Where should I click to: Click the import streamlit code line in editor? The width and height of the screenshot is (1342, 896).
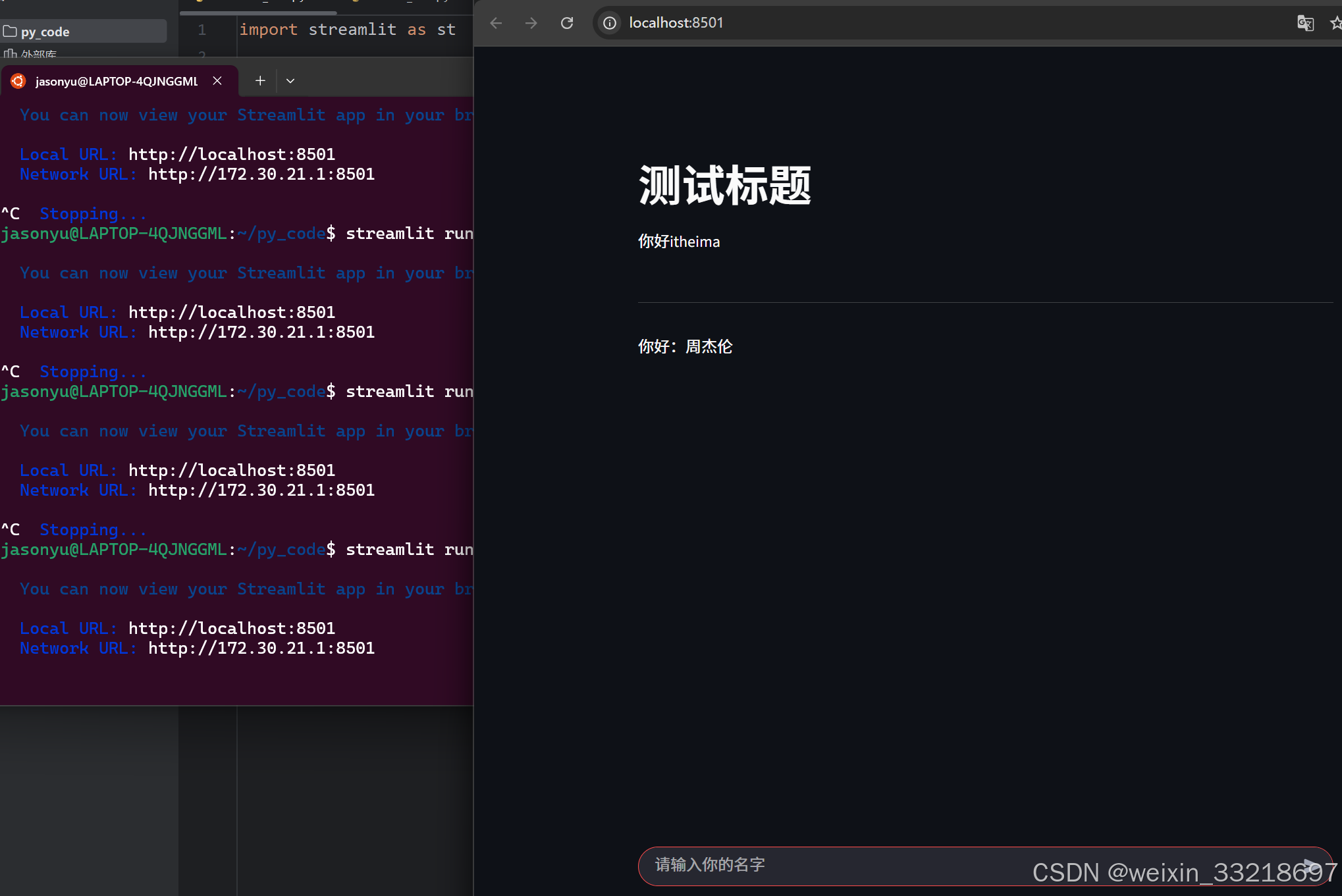click(347, 30)
